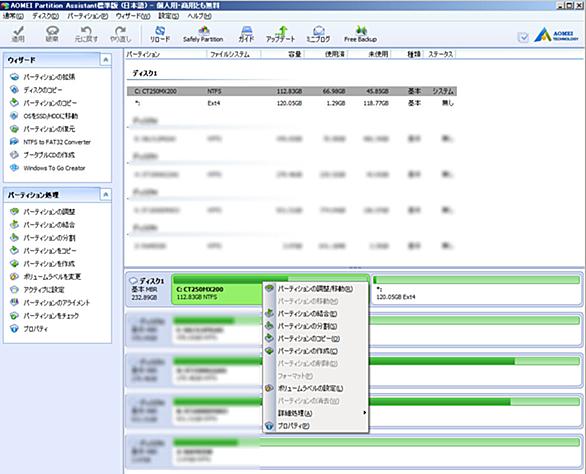586x474 pixels.
Task: Click the Undo (元に戻す) toolbar icon
Action: 86,31
